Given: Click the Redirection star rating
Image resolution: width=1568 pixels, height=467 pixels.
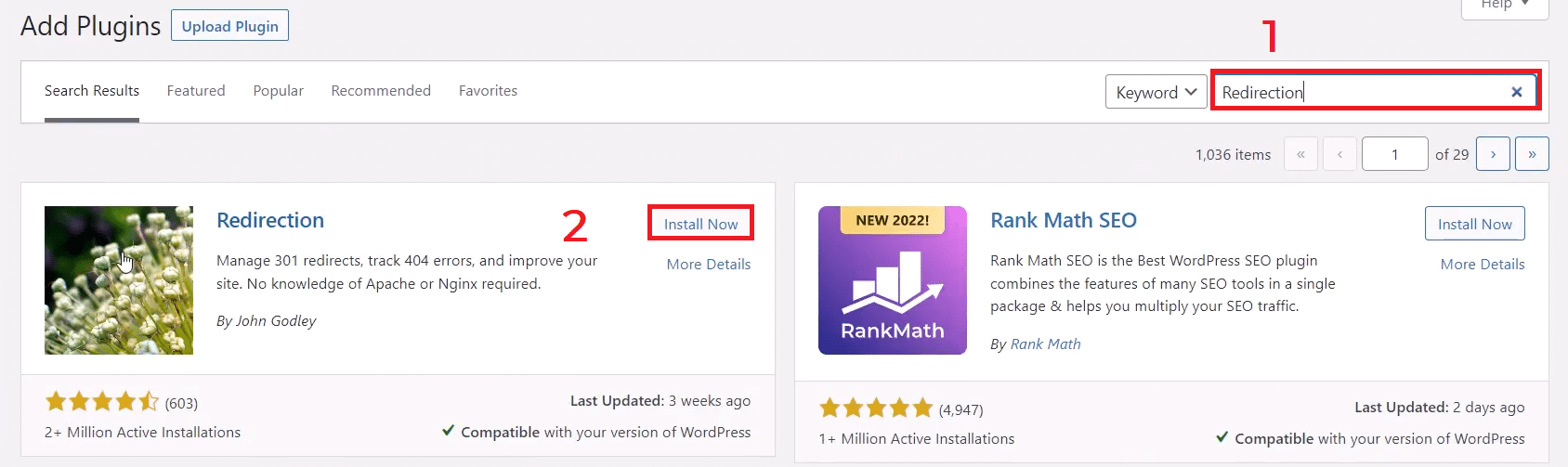Looking at the screenshot, I should pyautogui.click(x=102, y=402).
